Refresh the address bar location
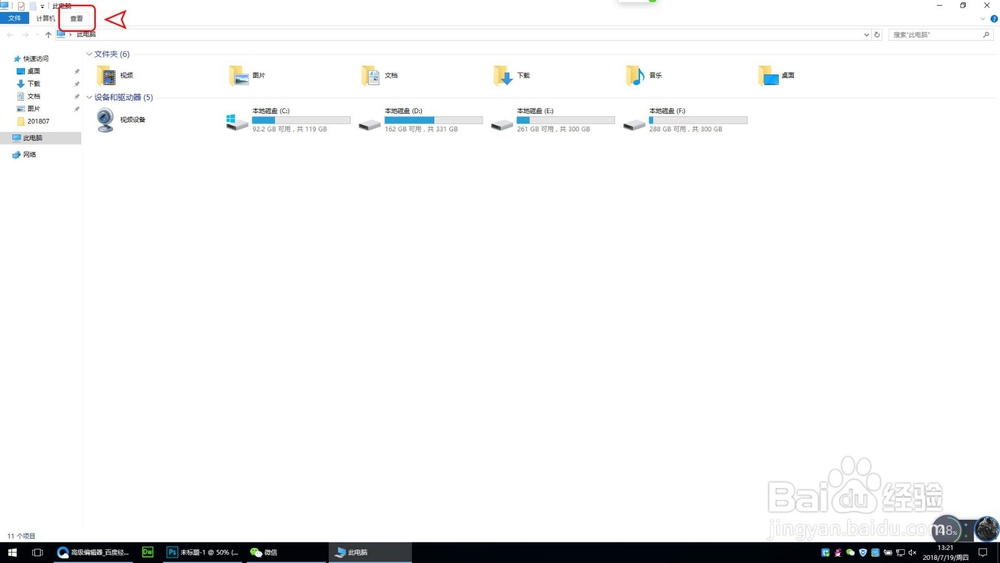This screenshot has width=1000, height=563. (x=877, y=34)
